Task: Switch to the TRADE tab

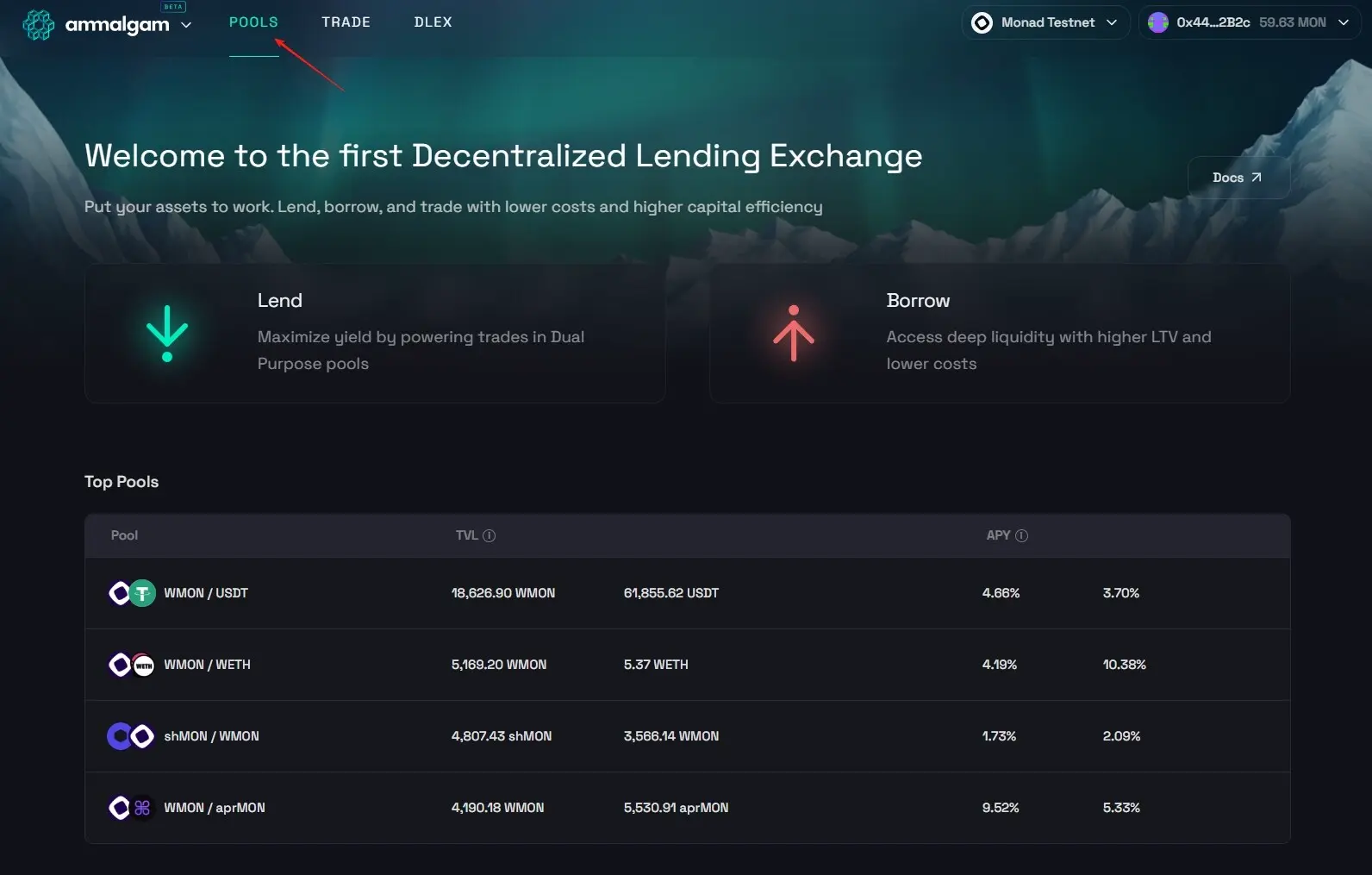Action: click(x=346, y=22)
